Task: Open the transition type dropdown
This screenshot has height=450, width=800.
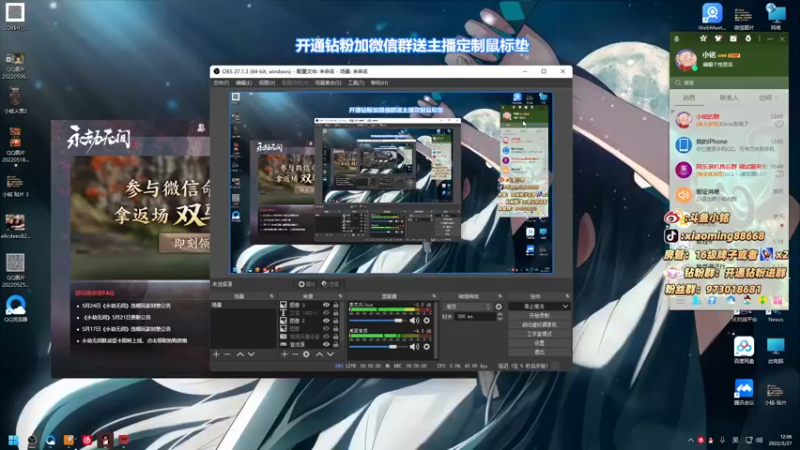Action: [468, 307]
